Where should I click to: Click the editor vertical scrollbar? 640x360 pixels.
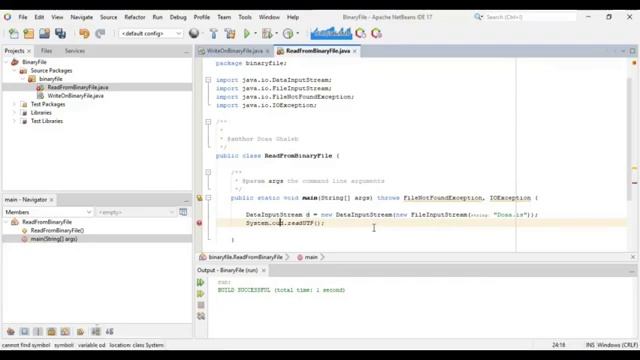tap(630, 139)
